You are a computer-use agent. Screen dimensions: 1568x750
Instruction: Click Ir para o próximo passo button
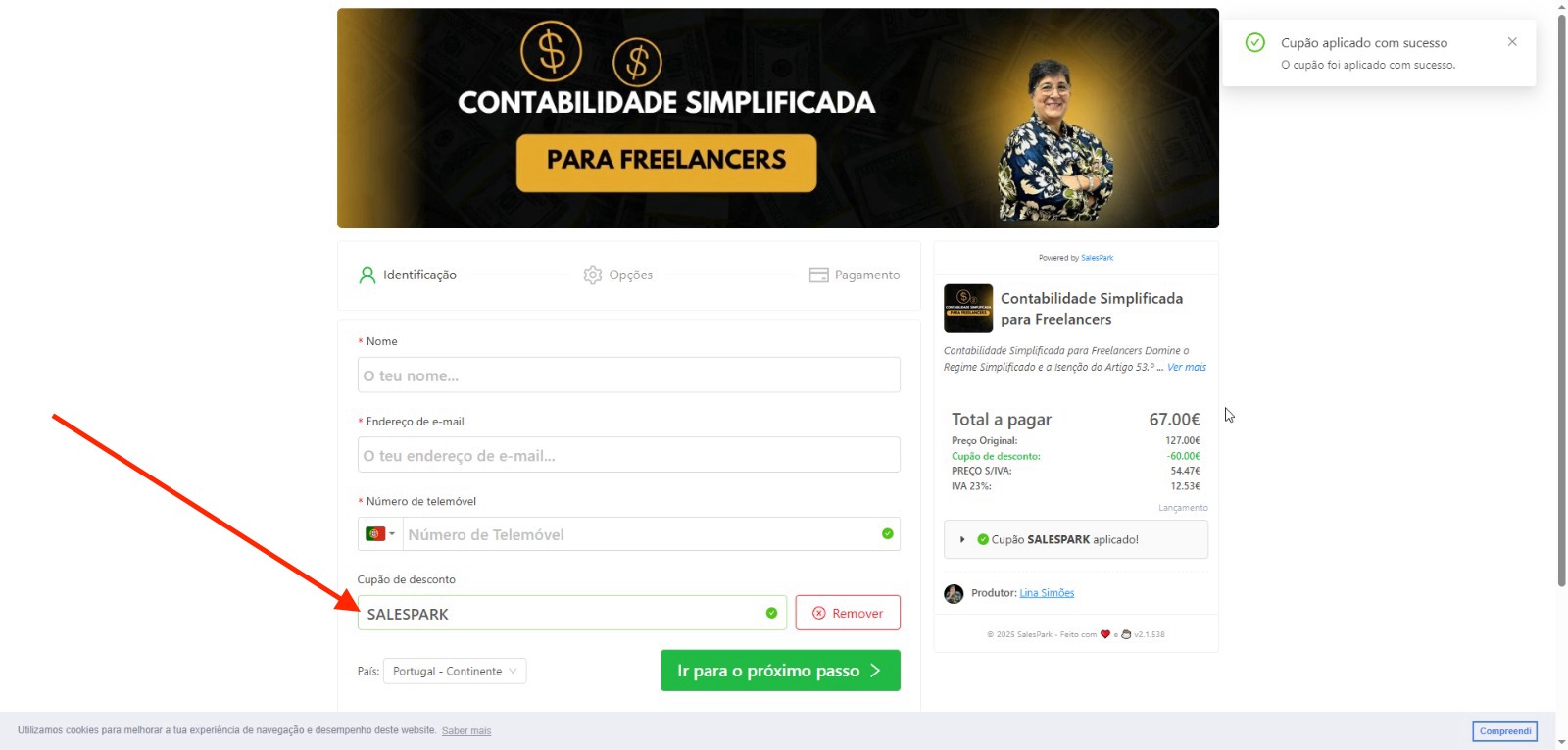click(780, 672)
